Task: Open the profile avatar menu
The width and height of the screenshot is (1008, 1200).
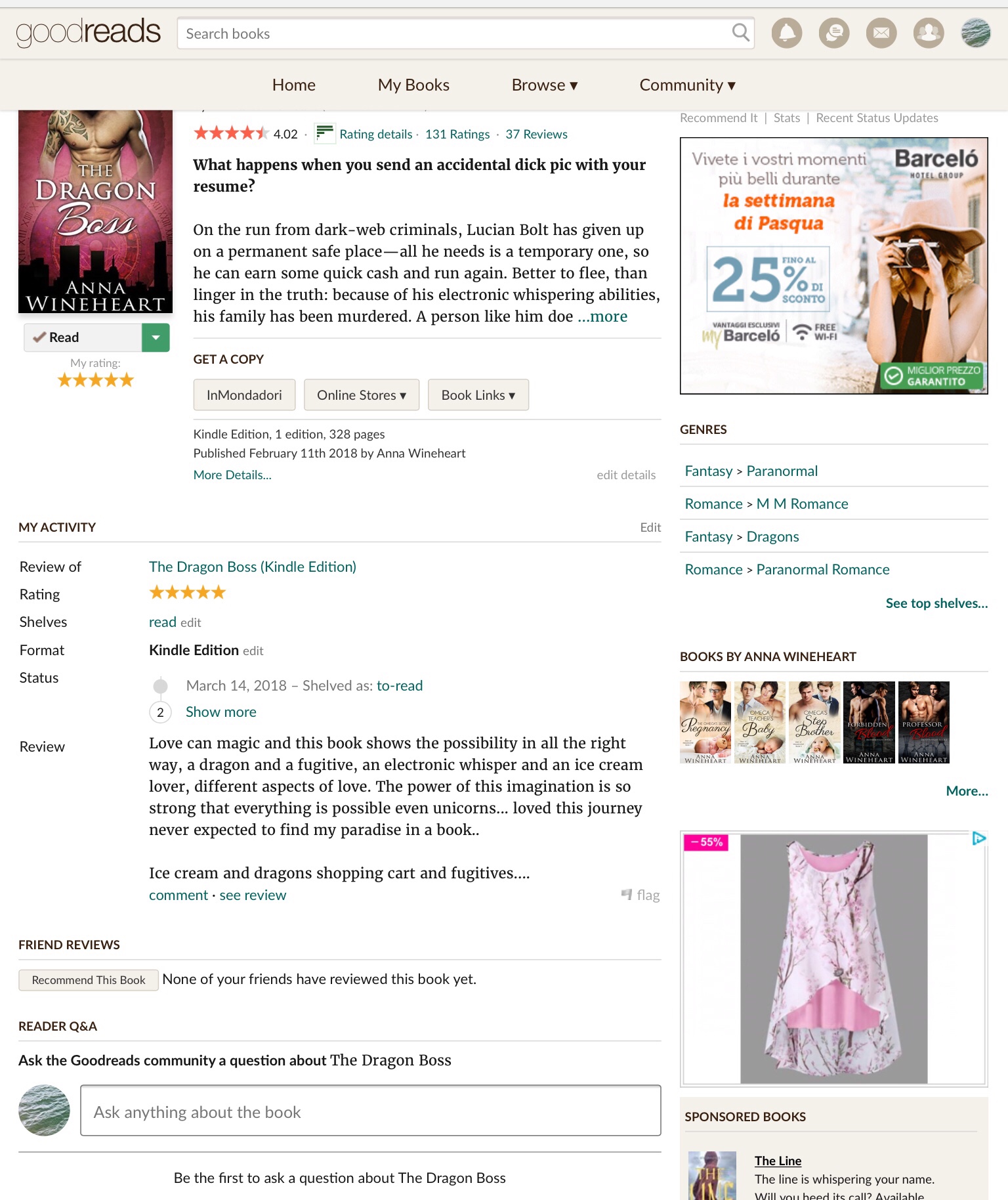Action: pos(976,33)
